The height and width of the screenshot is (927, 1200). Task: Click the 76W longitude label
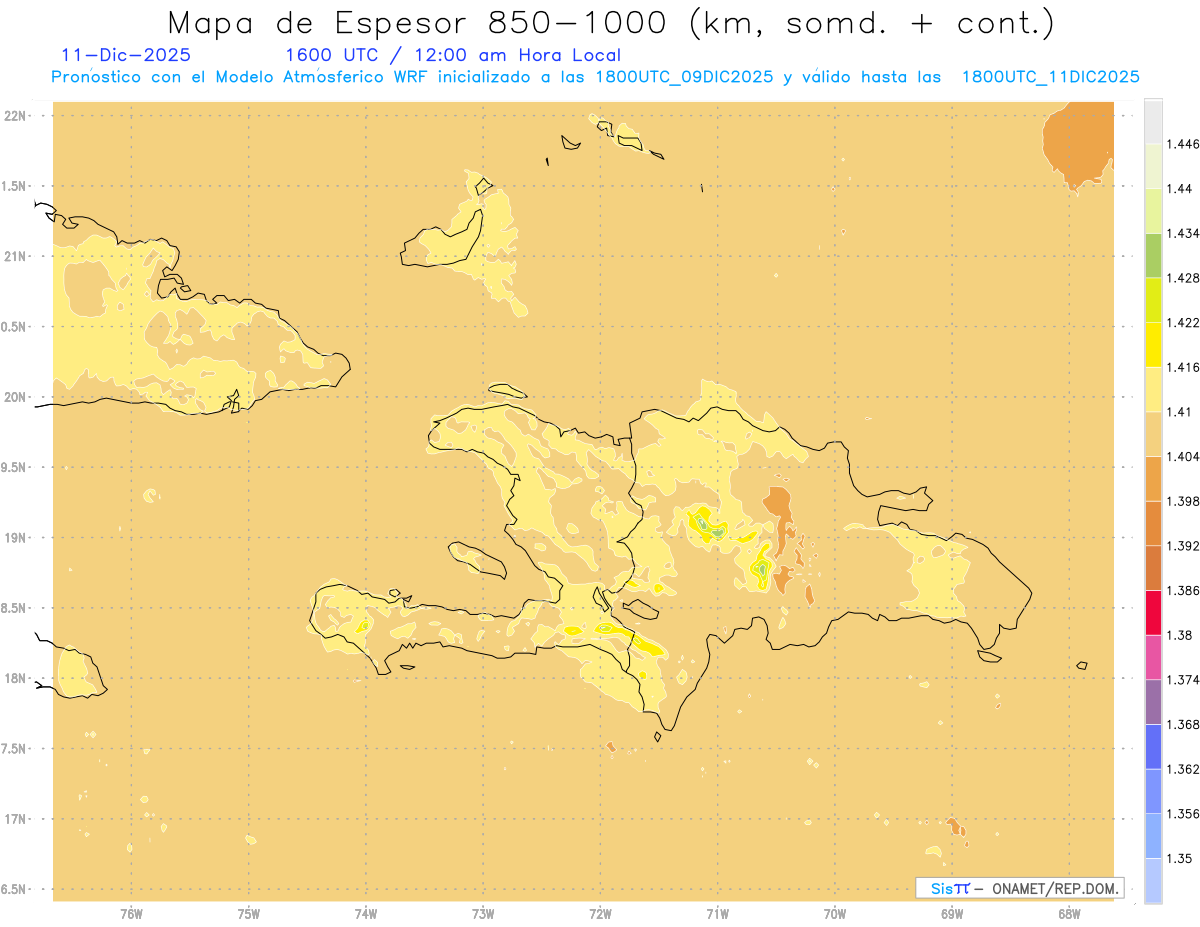(x=131, y=913)
